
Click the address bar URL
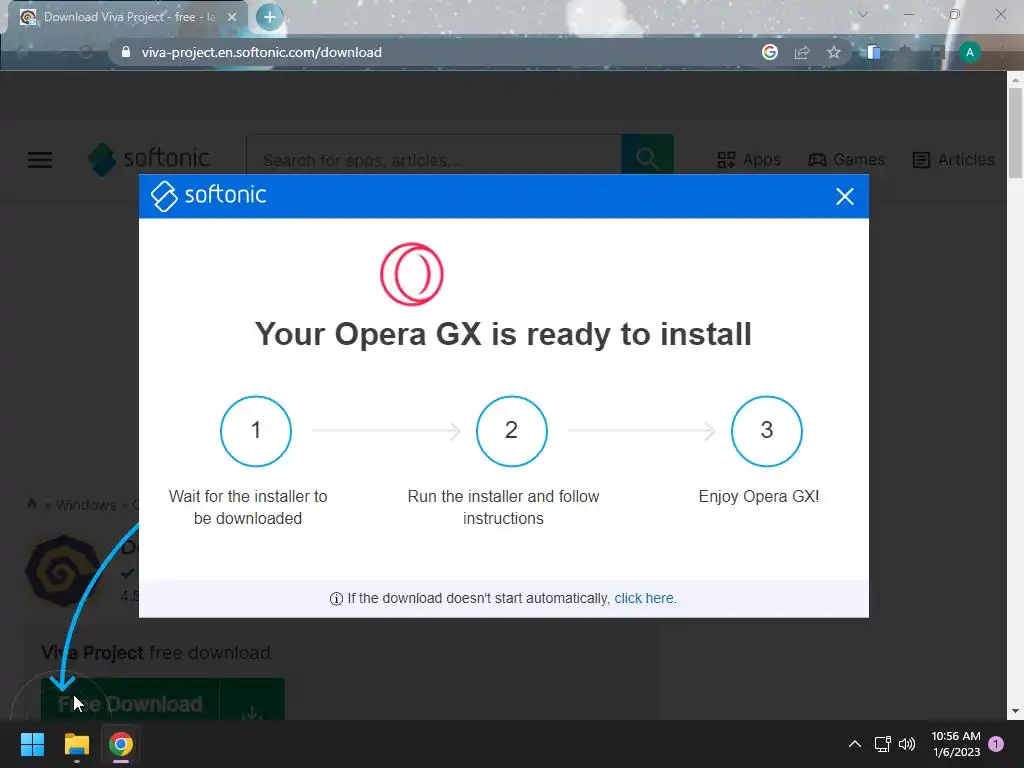(261, 52)
